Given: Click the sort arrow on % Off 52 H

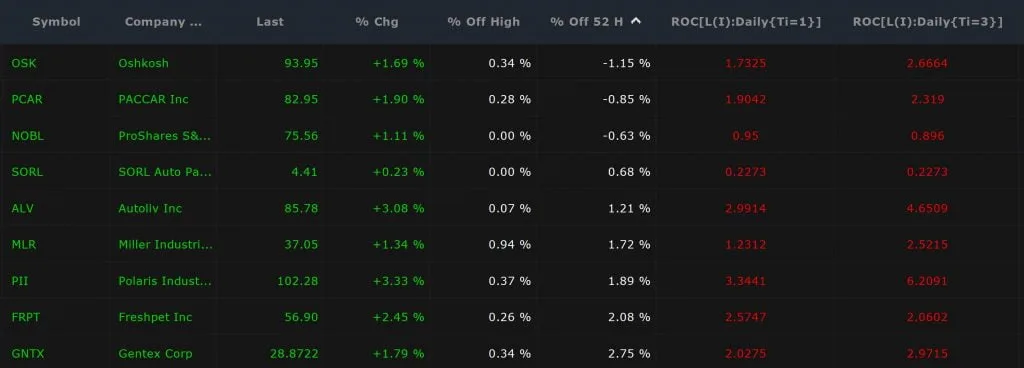Looking at the screenshot, I should pos(636,22).
